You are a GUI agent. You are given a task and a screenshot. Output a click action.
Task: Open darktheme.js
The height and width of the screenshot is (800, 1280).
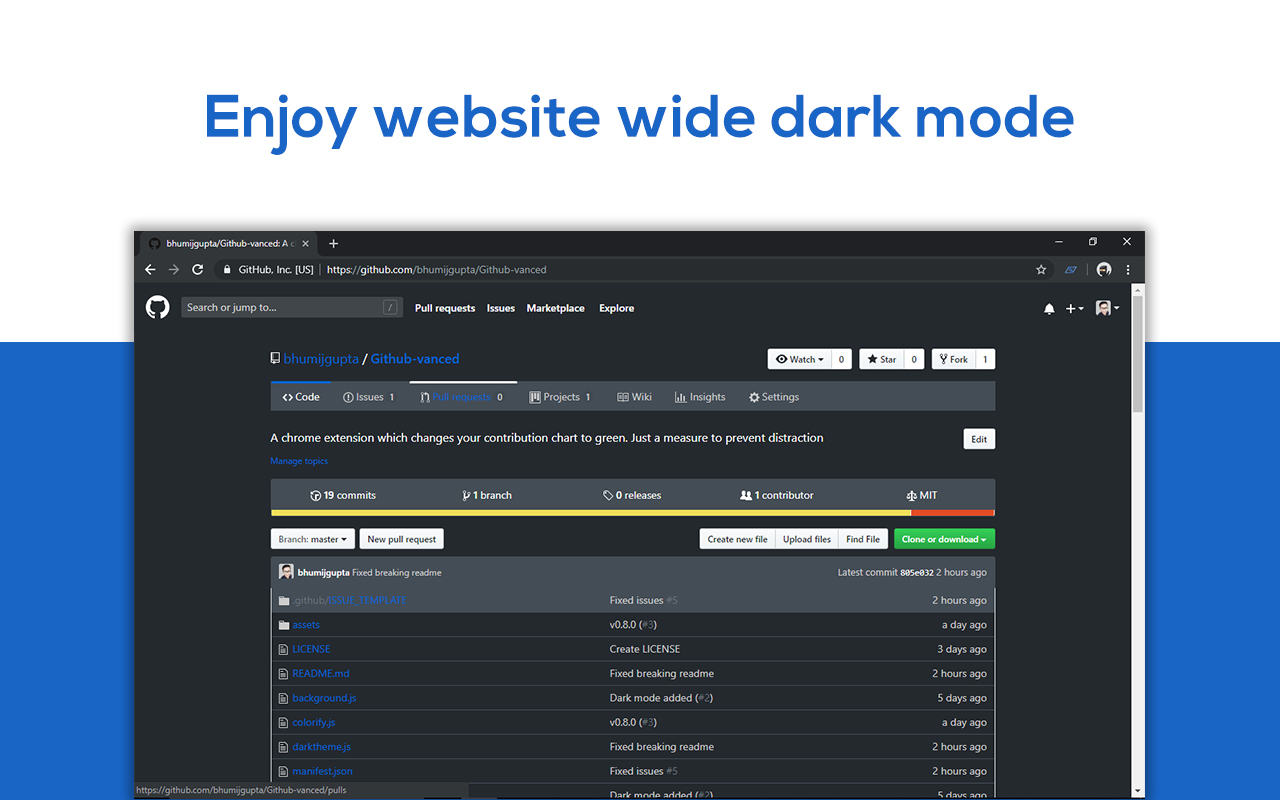point(322,747)
